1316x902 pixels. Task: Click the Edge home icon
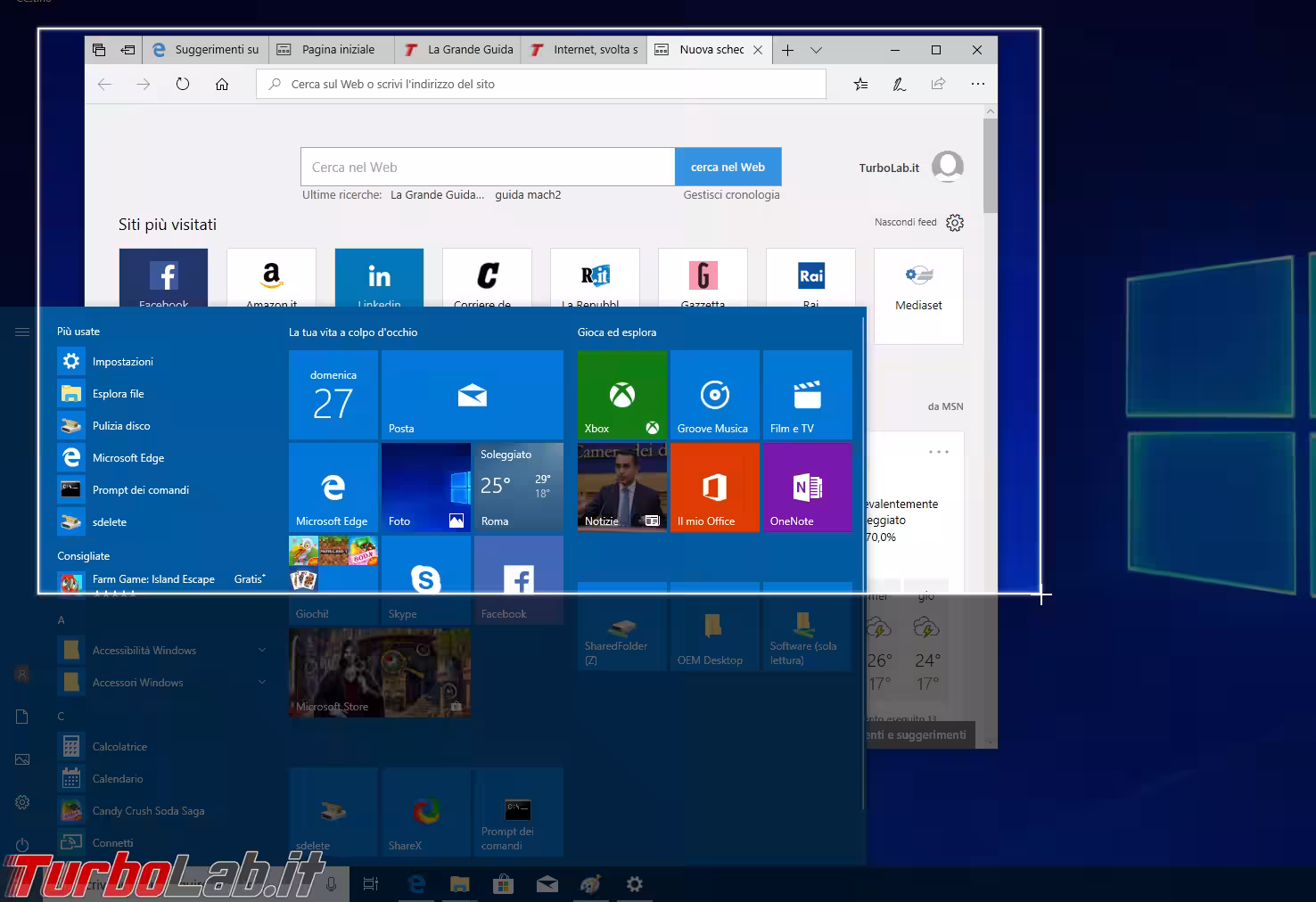pos(222,84)
